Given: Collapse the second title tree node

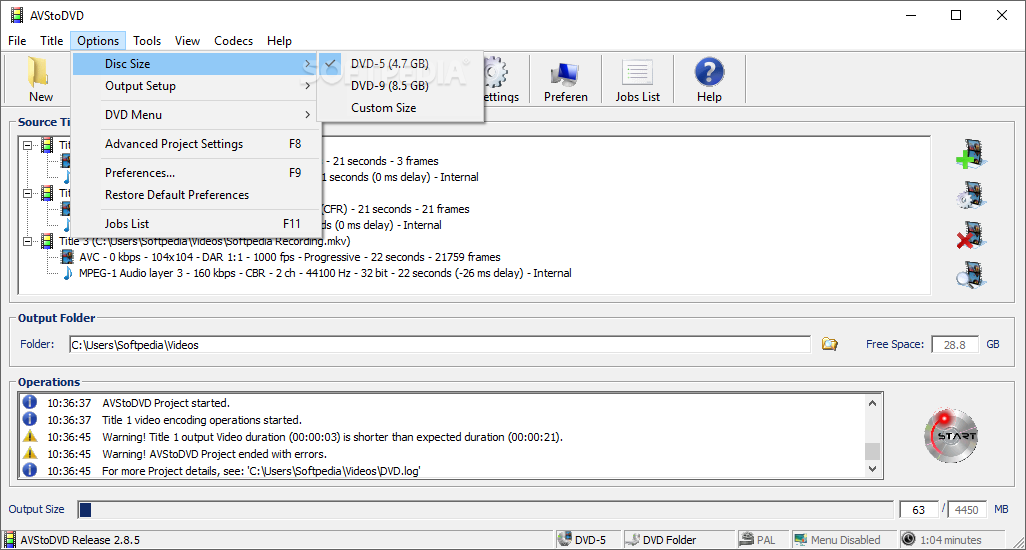Looking at the screenshot, I should pyautogui.click(x=27, y=193).
